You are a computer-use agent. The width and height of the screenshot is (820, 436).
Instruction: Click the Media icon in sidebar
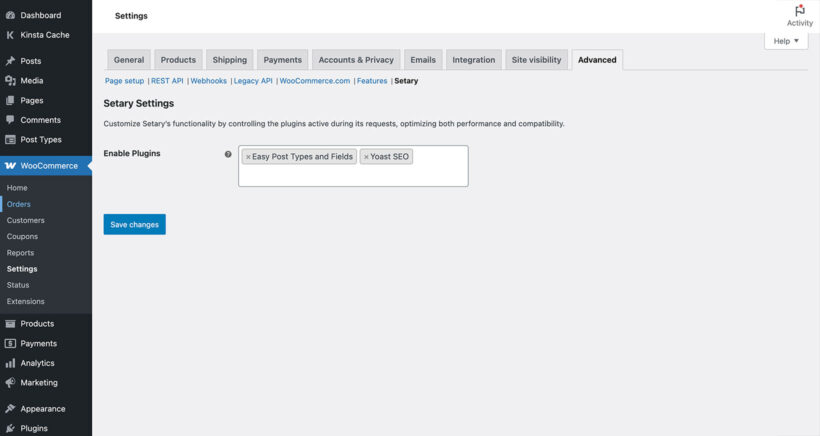10,81
